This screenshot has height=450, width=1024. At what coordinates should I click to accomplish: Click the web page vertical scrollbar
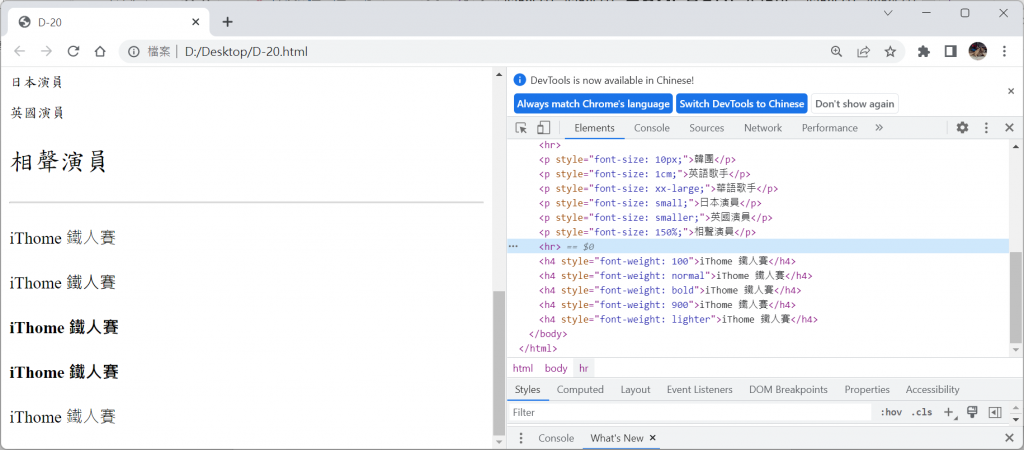(x=499, y=362)
